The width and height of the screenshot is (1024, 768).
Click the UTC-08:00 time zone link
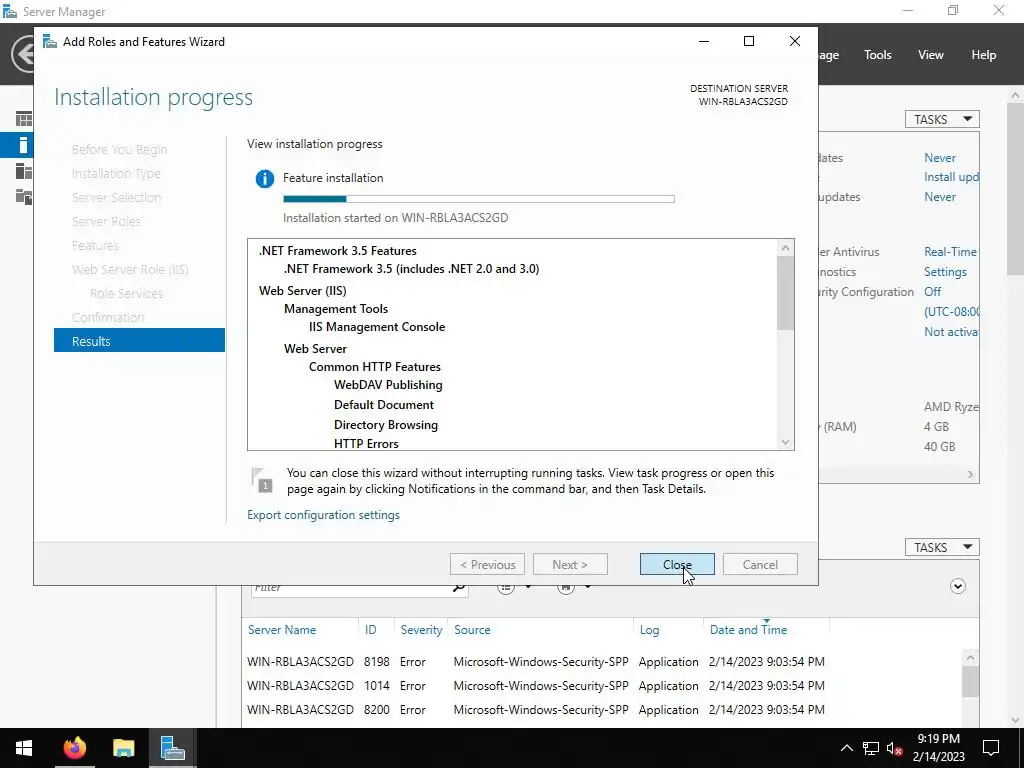(951, 312)
